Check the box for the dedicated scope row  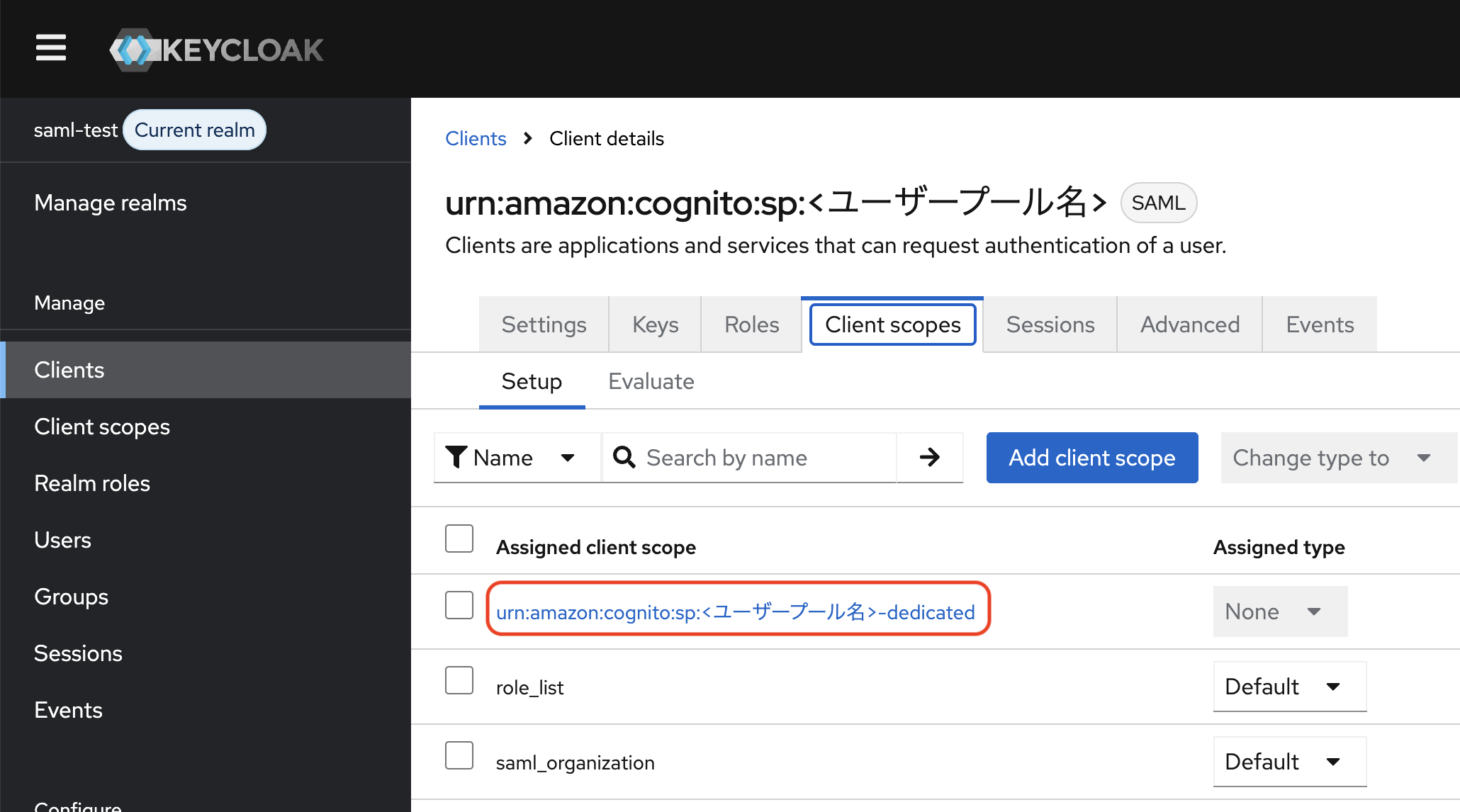coord(459,605)
